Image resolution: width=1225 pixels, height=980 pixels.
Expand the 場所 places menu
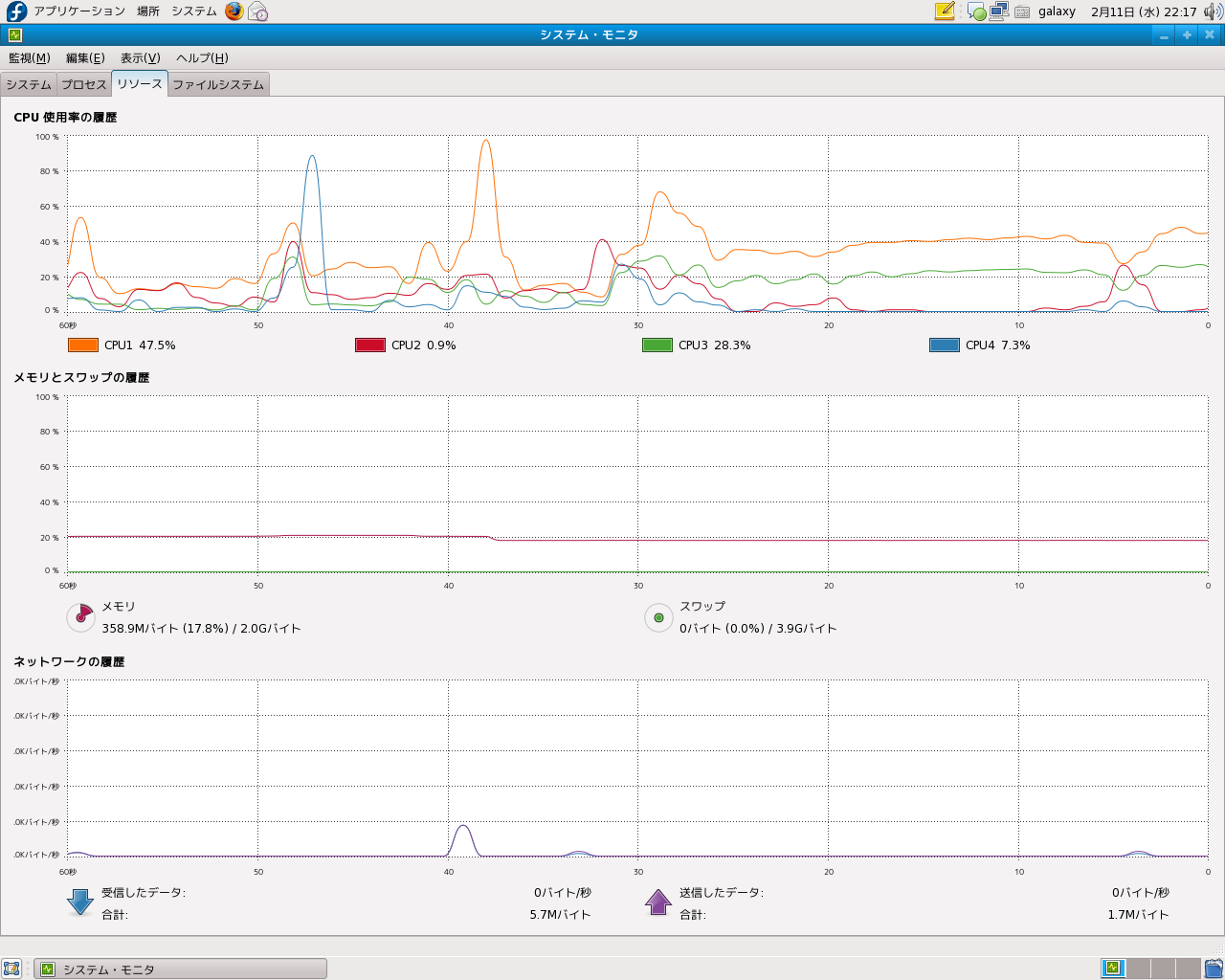click(x=148, y=11)
